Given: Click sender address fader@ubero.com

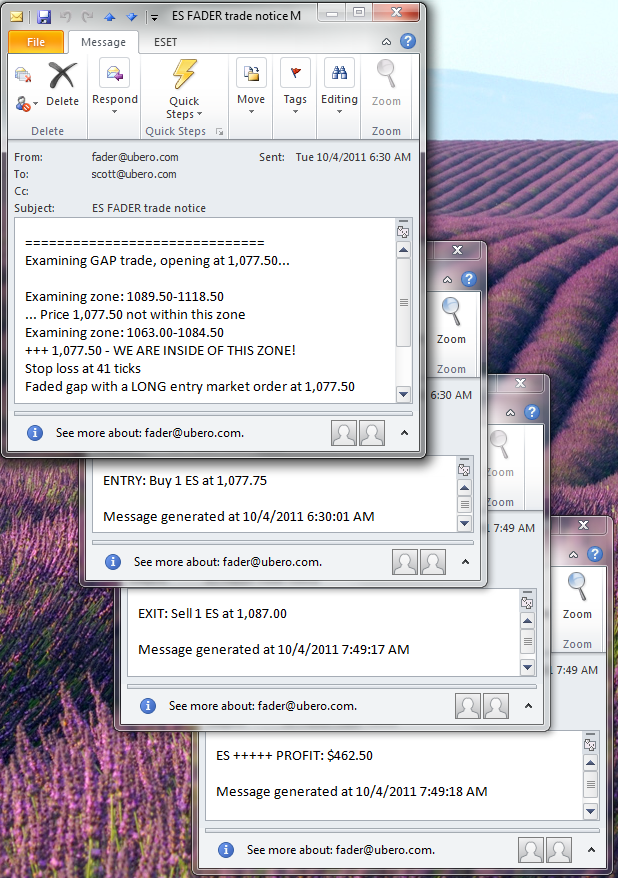Looking at the screenshot, I should (135, 157).
